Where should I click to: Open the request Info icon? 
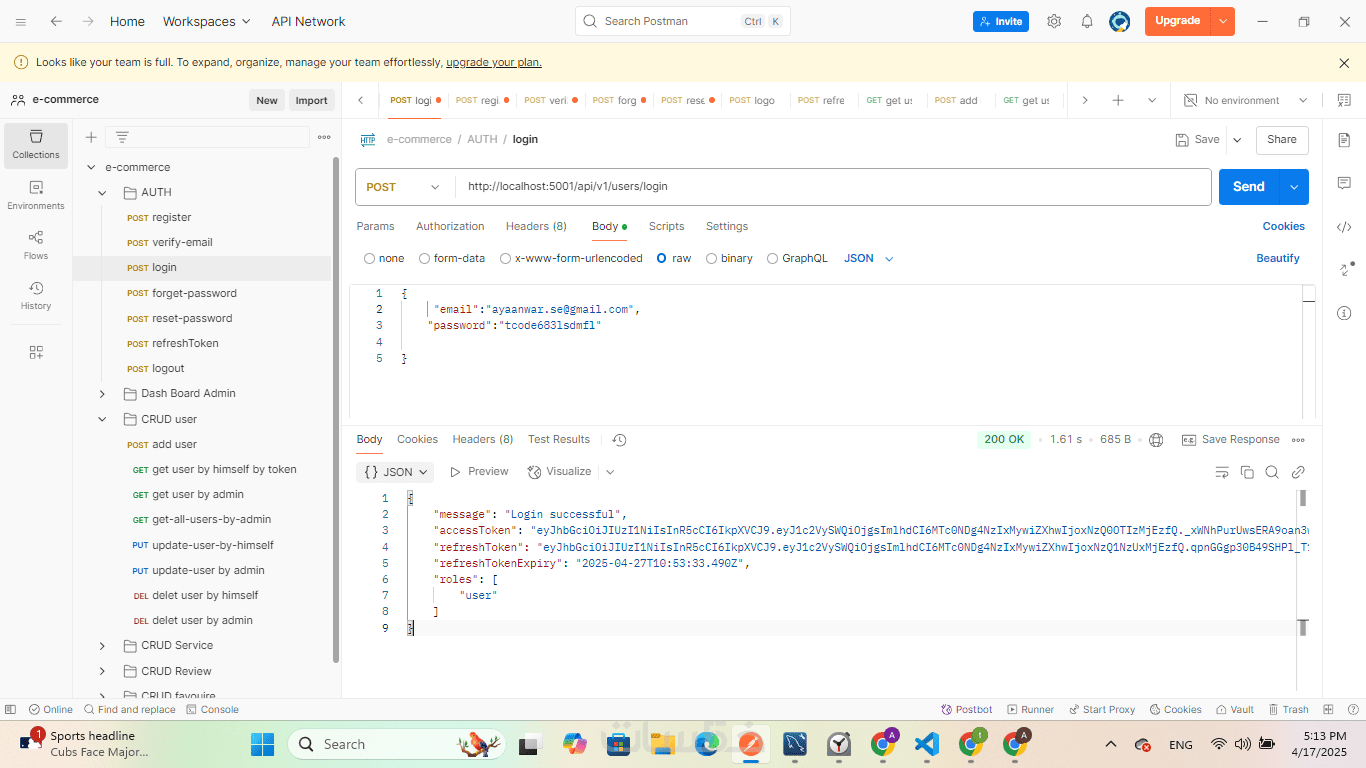click(1344, 313)
